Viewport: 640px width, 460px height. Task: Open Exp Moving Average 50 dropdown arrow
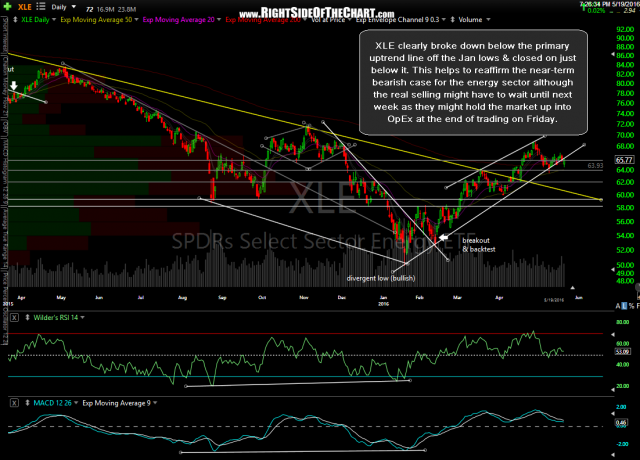pyautogui.click(x=136, y=20)
